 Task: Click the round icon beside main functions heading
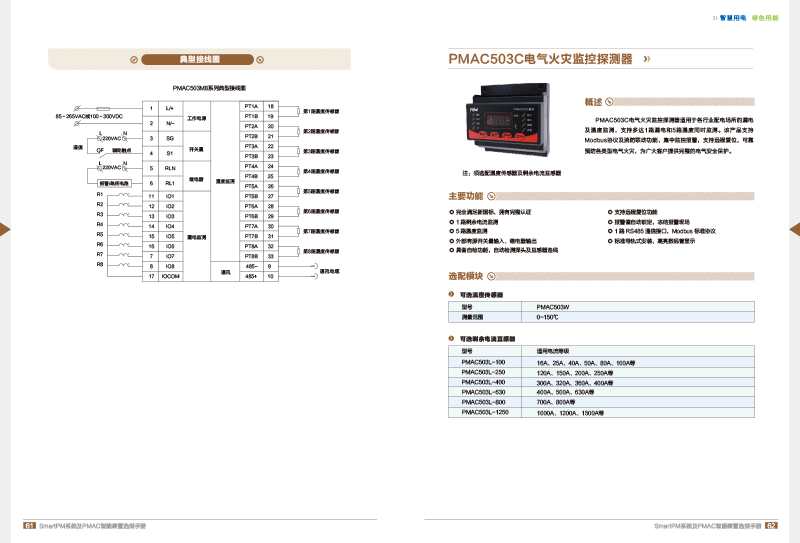click(491, 194)
